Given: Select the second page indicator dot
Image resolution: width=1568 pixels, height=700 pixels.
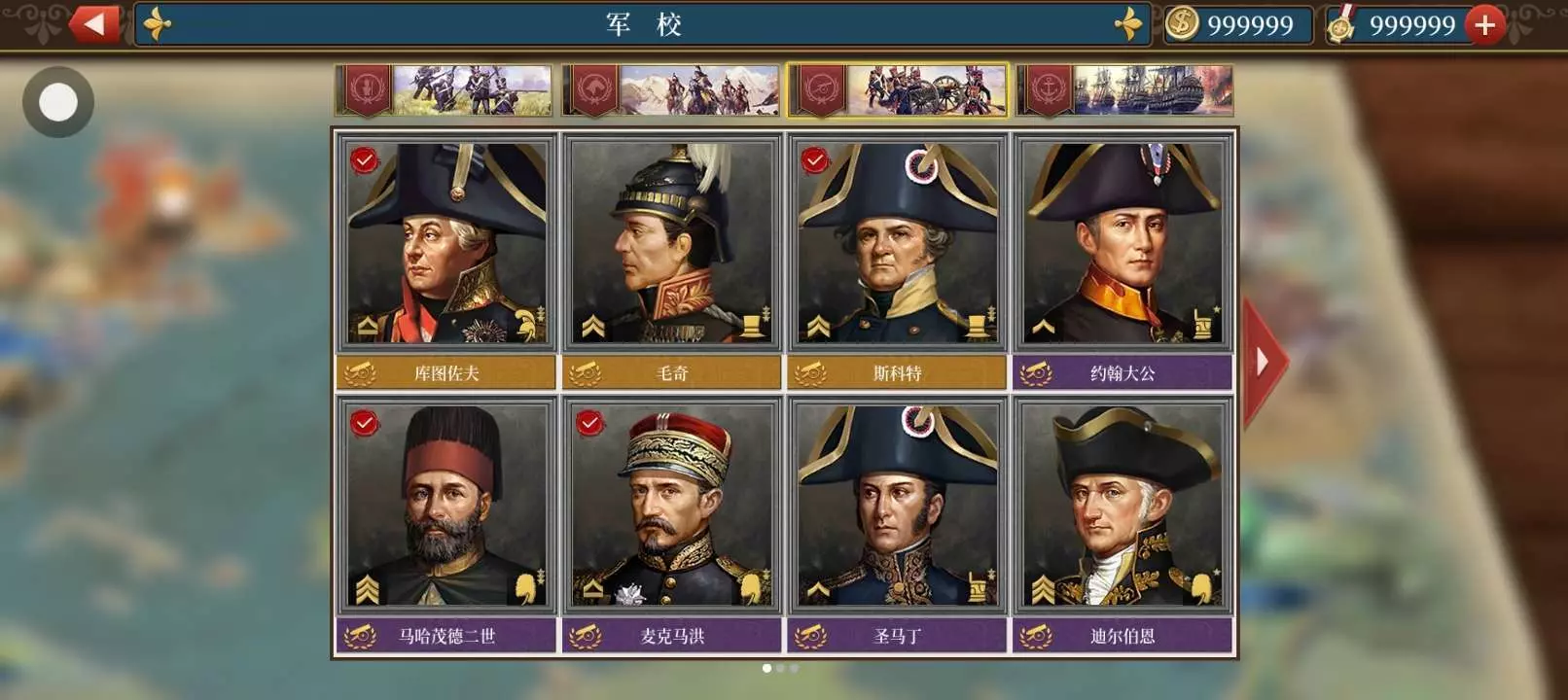Looking at the screenshot, I should [x=780, y=668].
